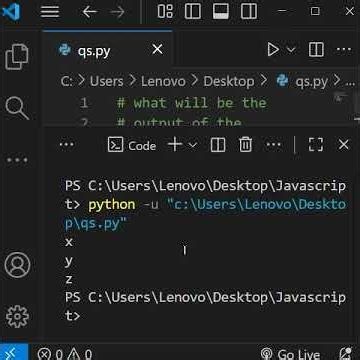Screen dimensions: 360x360
Task: Click the terminal output line z
Action: coord(69,279)
